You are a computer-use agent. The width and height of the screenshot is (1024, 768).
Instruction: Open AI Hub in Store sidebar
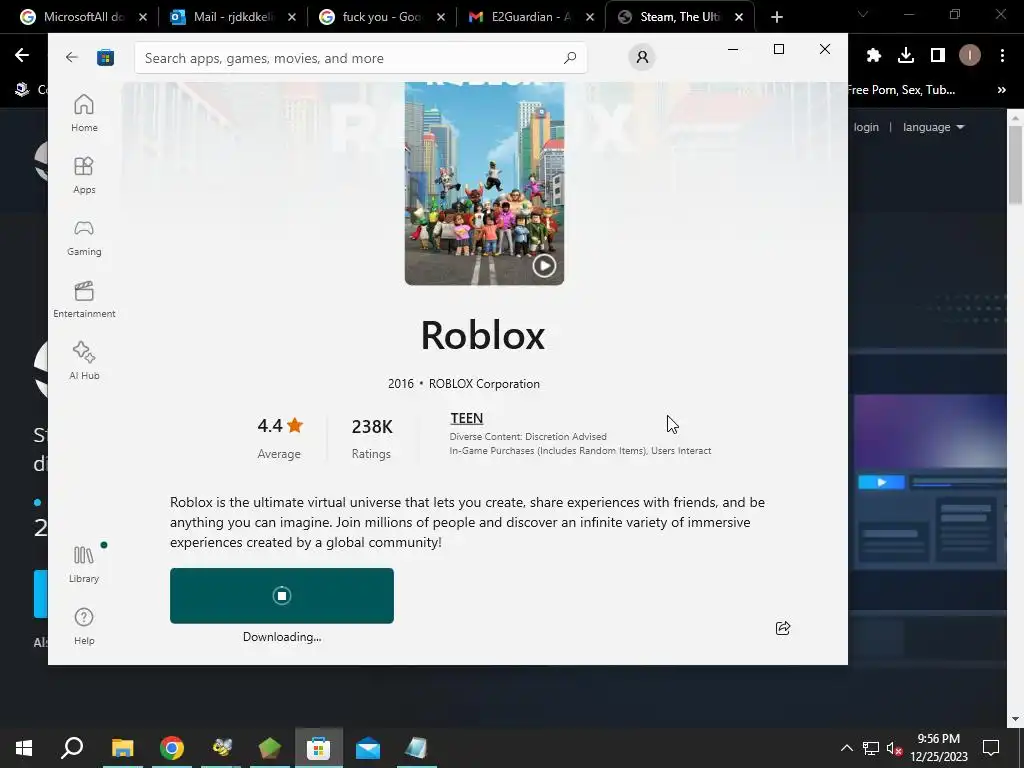(84, 361)
